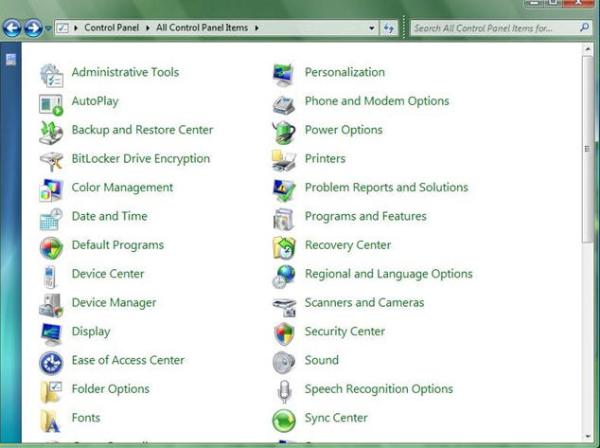Click All Control Panel Items breadcrumb

coord(202,28)
